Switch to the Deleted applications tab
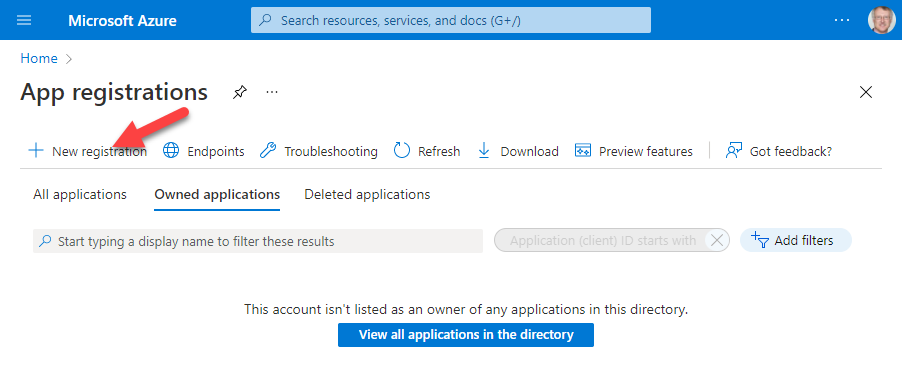Viewport: 902px width, 366px height. pyautogui.click(x=367, y=195)
